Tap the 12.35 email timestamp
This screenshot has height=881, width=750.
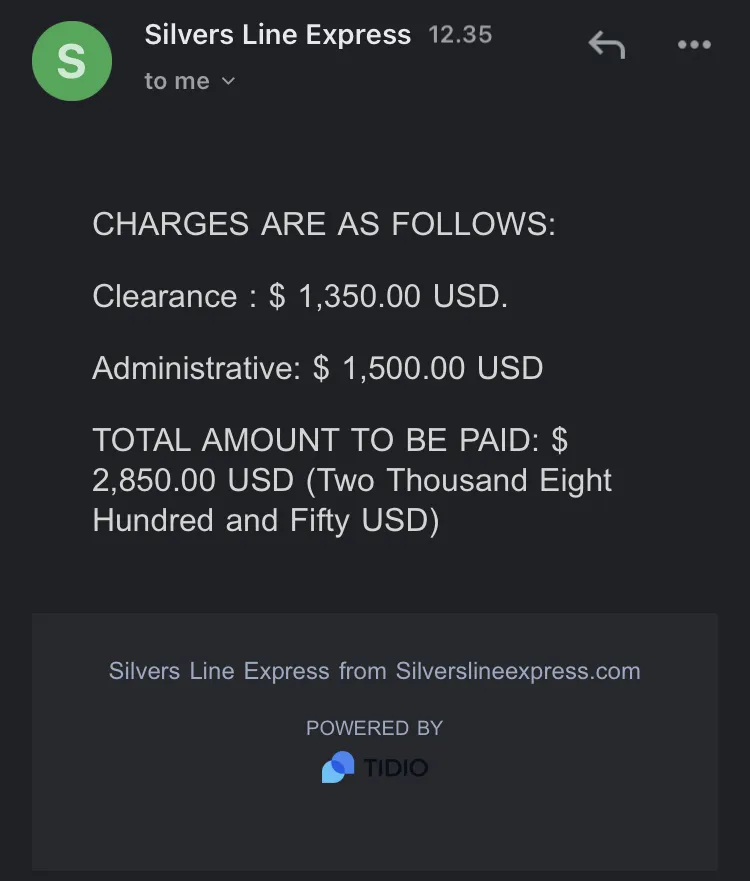tap(460, 35)
